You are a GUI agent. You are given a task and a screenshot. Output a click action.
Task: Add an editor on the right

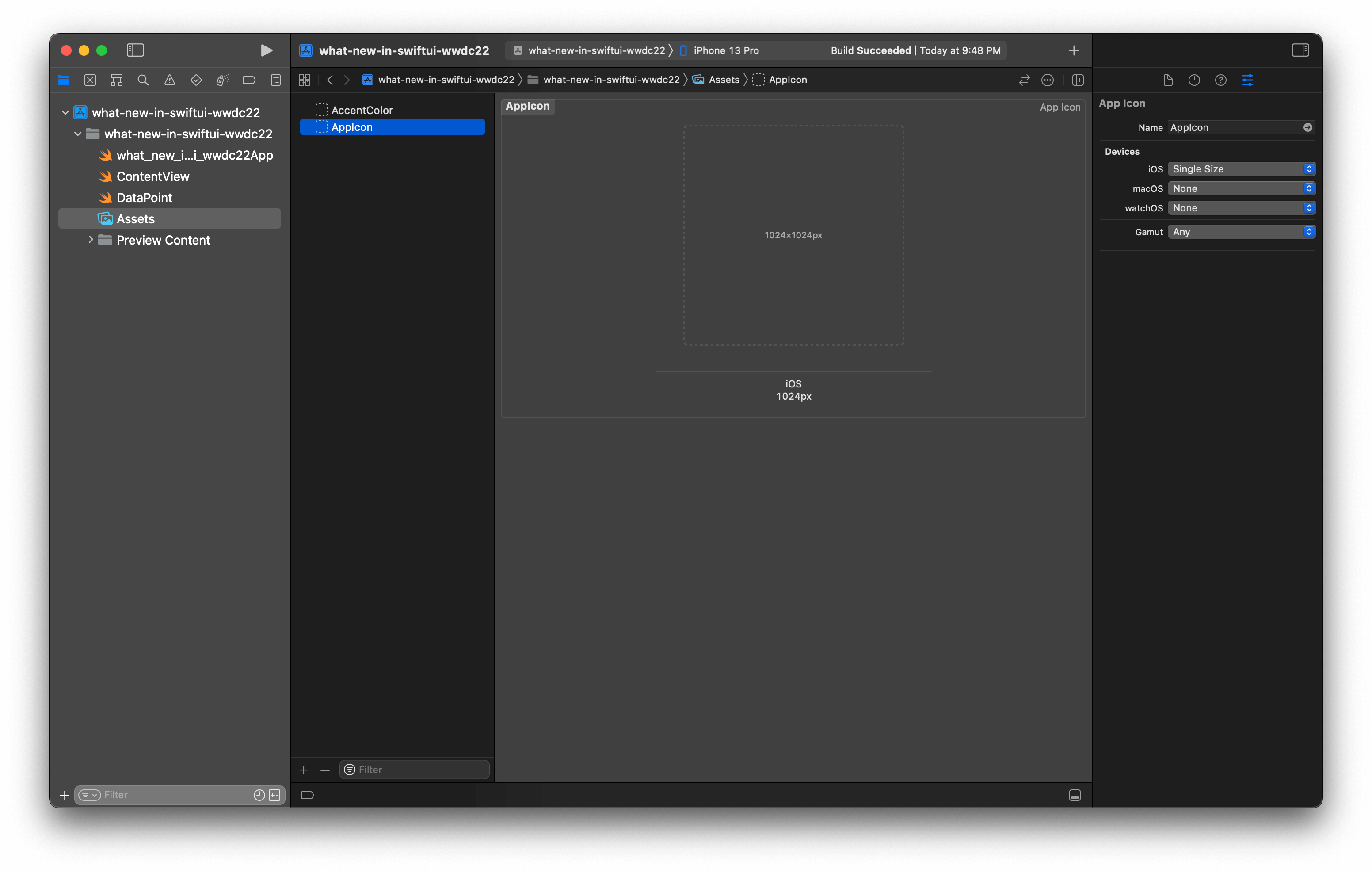click(1078, 80)
